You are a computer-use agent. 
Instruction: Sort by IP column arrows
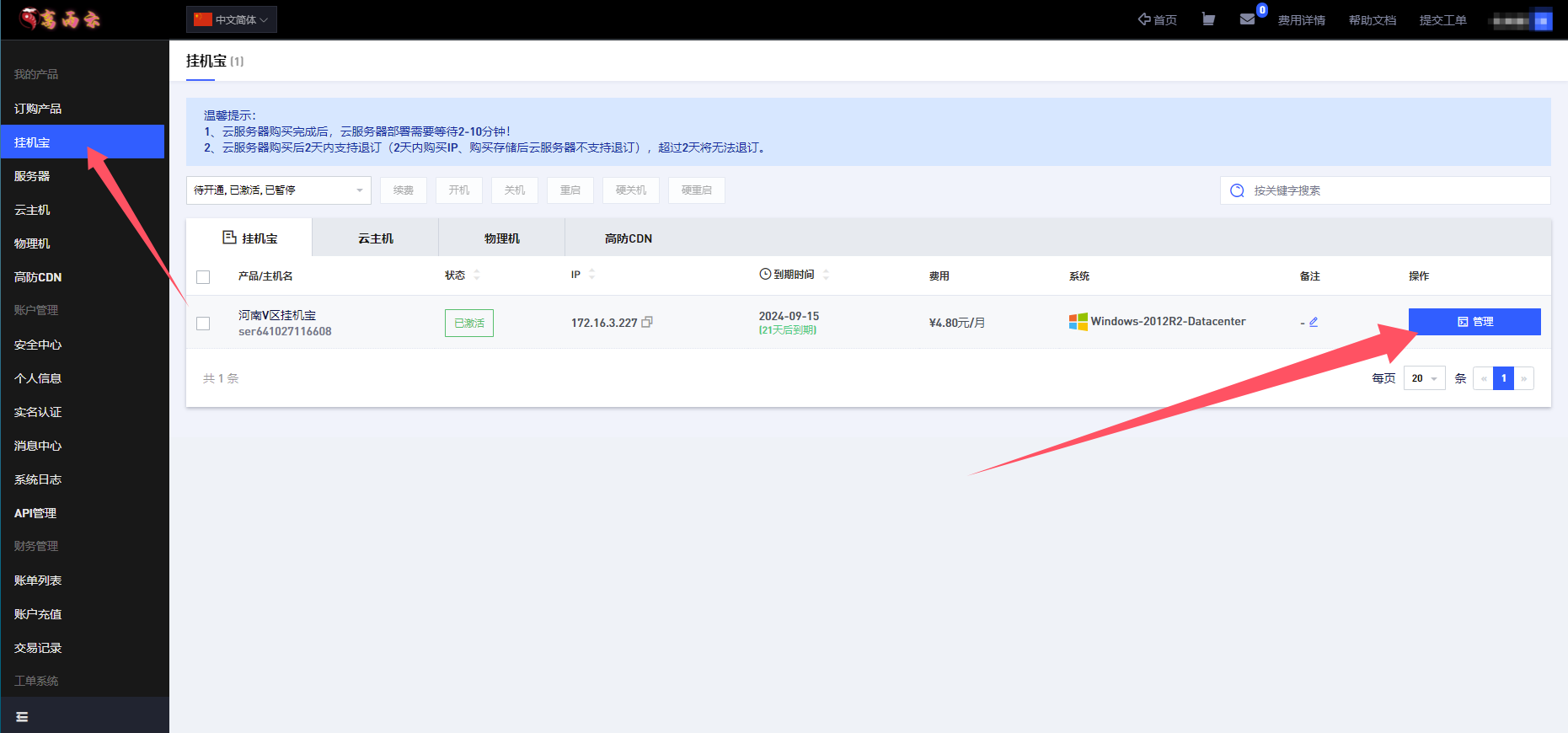591,274
